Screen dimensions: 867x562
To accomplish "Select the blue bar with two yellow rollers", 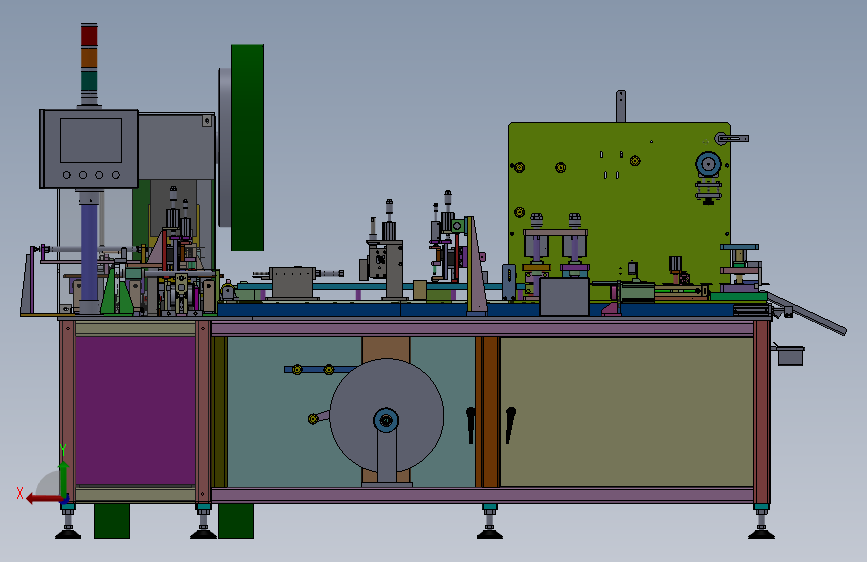I will 318,369.
